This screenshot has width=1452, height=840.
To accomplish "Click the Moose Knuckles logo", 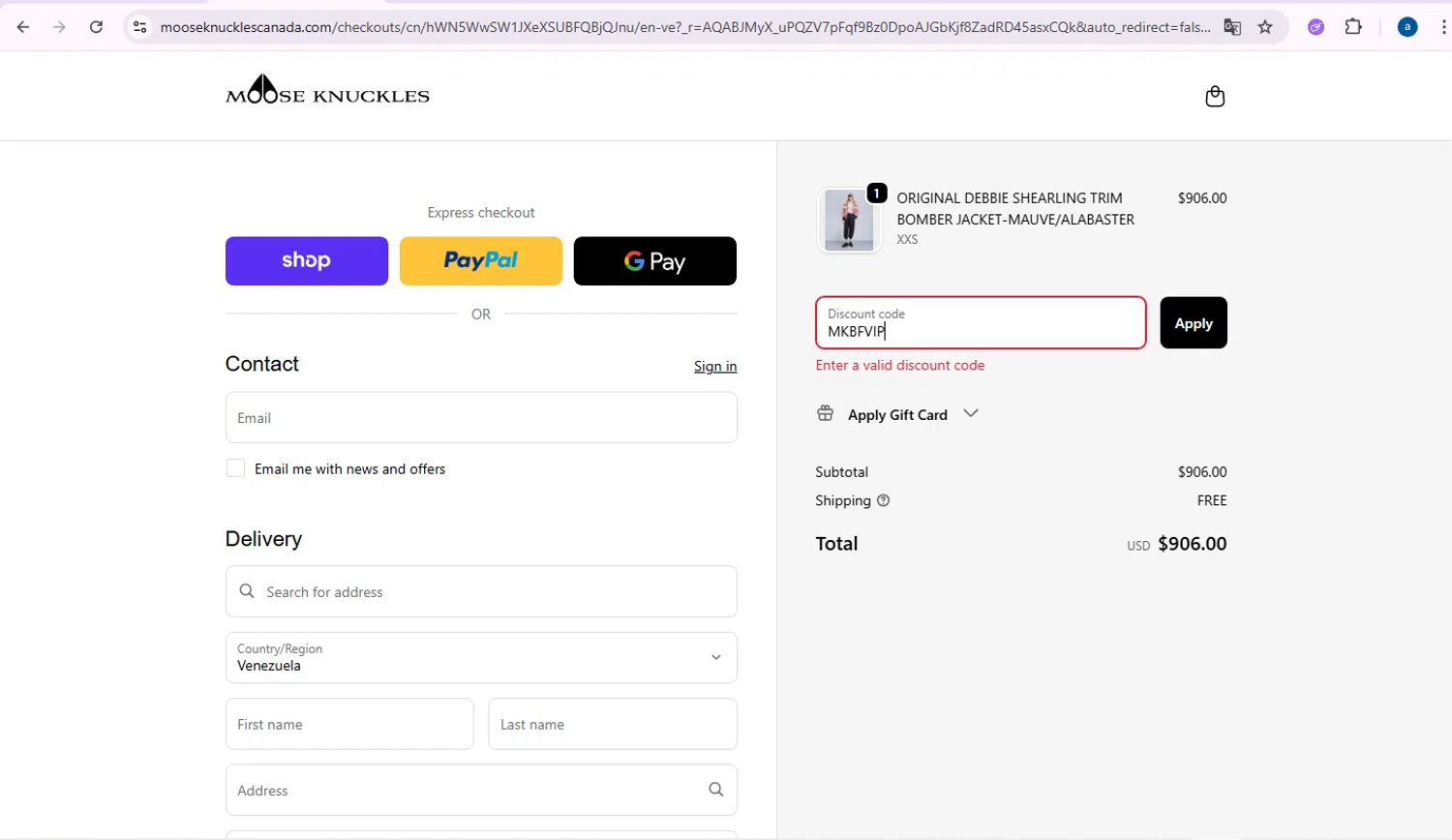I will coord(327,90).
